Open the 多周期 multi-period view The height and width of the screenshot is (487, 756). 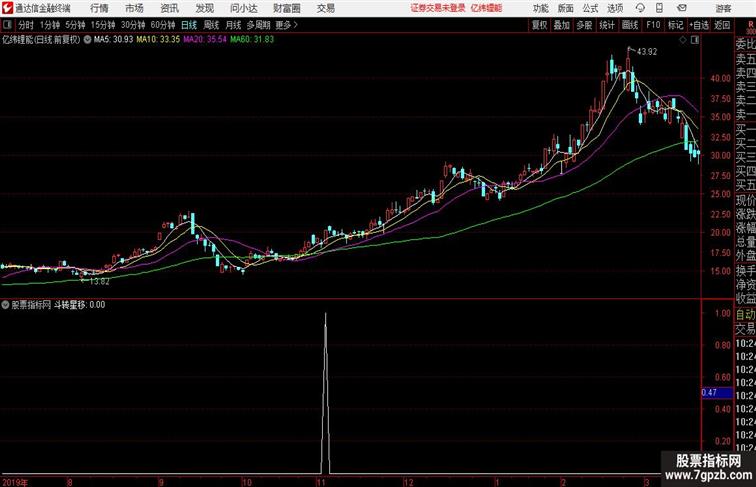point(258,25)
